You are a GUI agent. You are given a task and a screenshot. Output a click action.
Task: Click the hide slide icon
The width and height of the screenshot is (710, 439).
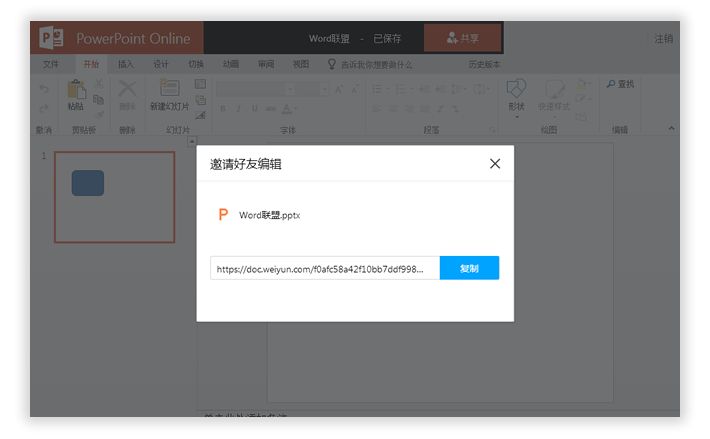[x=200, y=116]
